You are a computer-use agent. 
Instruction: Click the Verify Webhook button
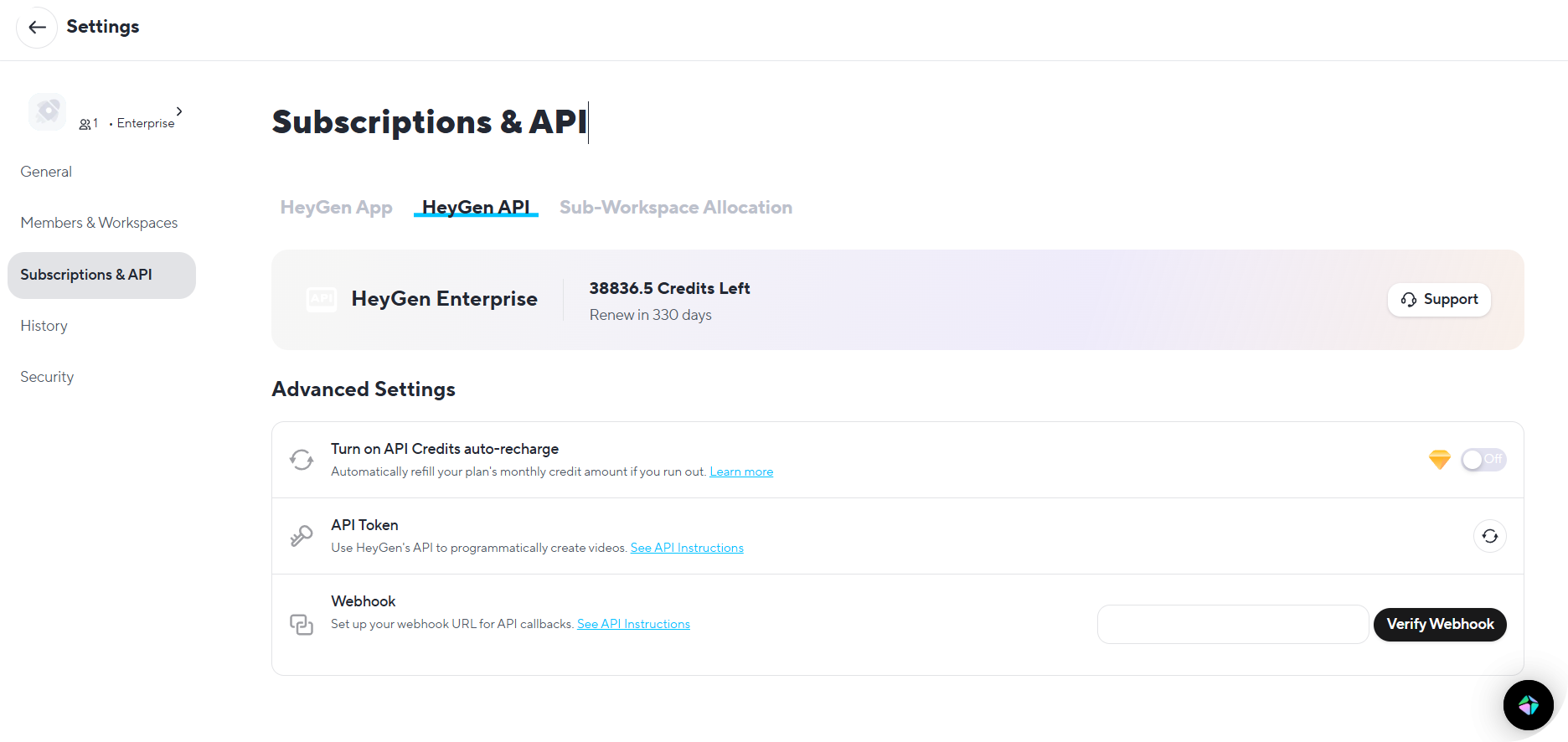(x=1440, y=625)
